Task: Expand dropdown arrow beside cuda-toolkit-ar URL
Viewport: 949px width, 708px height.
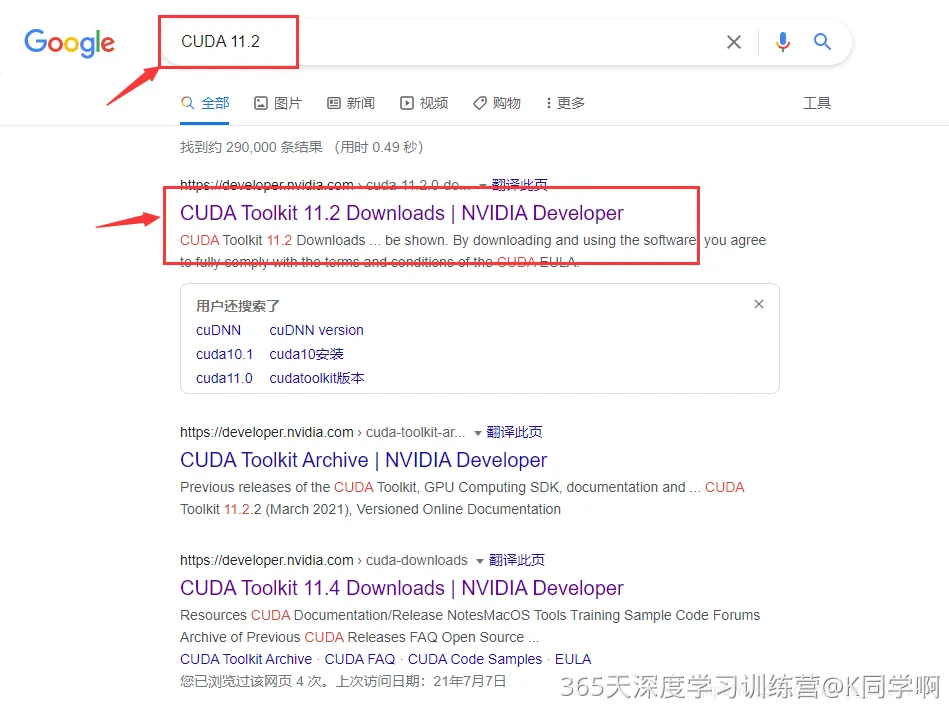Action: (478, 433)
